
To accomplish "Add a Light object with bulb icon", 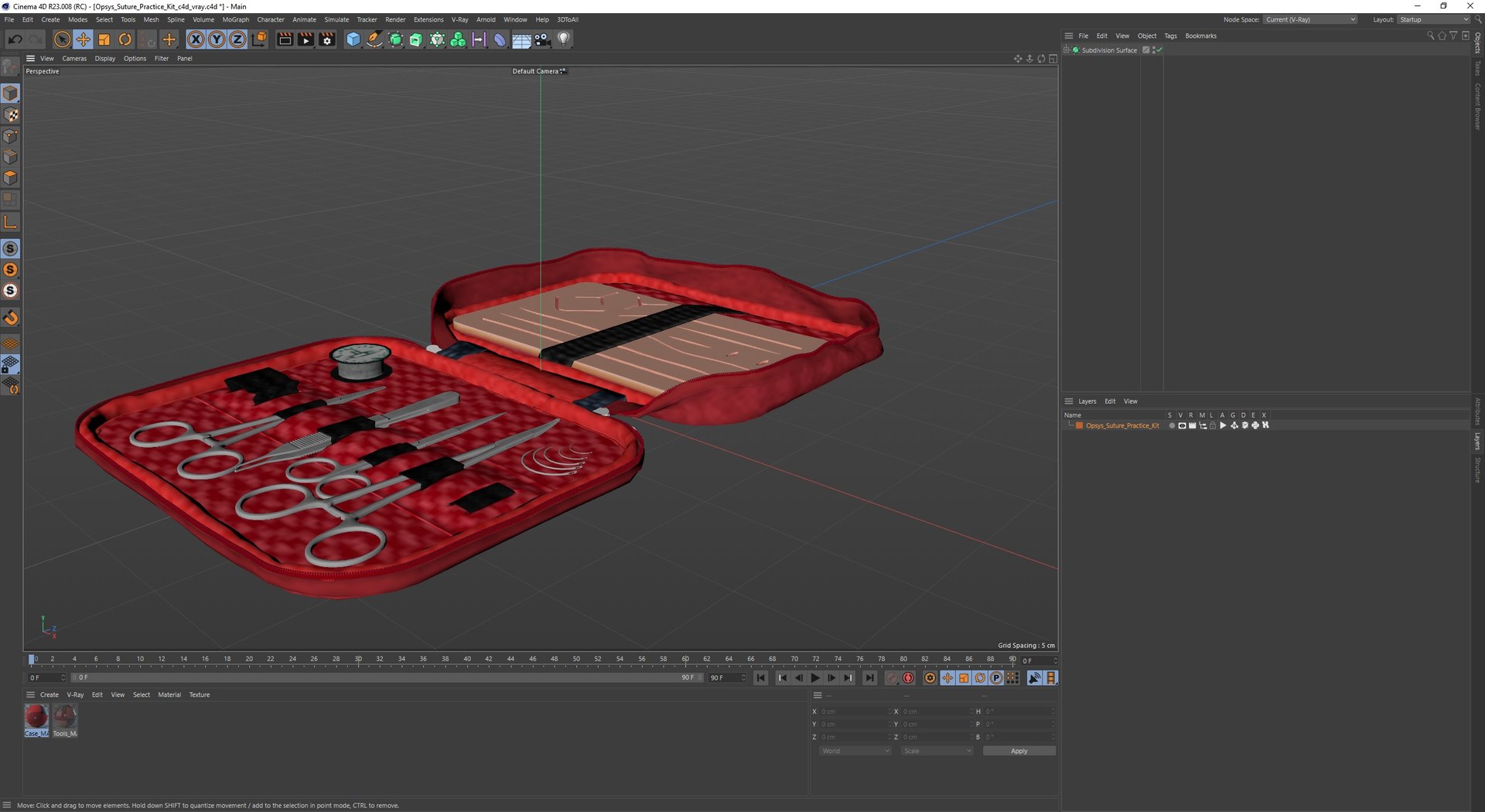I will tap(564, 39).
